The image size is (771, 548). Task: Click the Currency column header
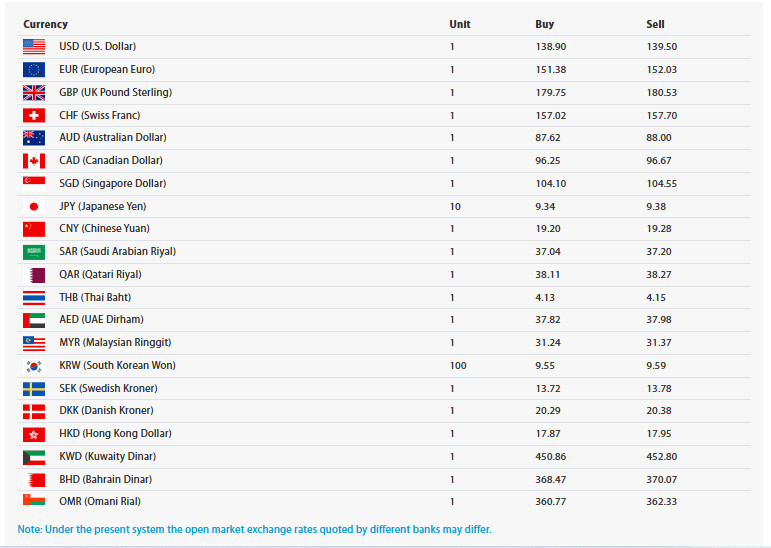pyautogui.click(x=46, y=24)
